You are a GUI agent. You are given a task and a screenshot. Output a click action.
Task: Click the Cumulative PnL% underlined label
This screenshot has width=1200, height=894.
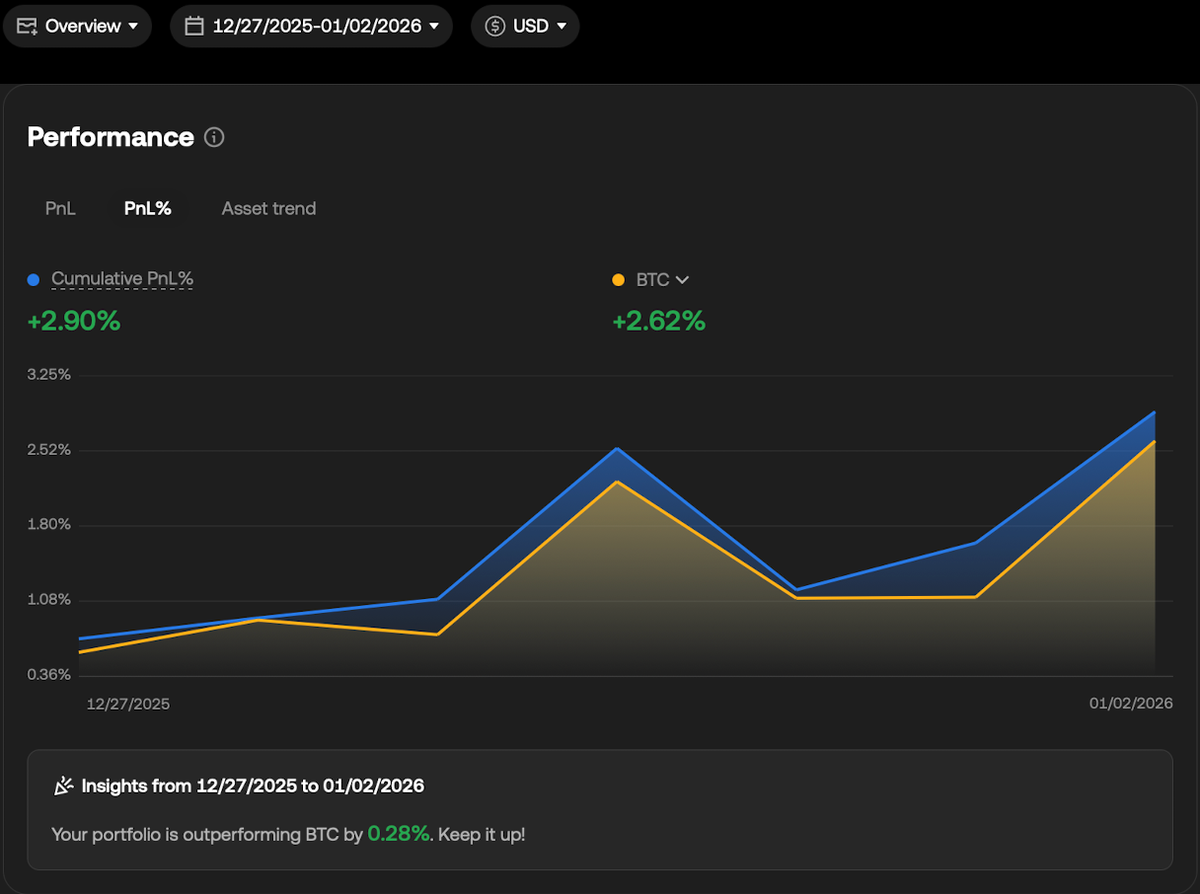[122, 280]
